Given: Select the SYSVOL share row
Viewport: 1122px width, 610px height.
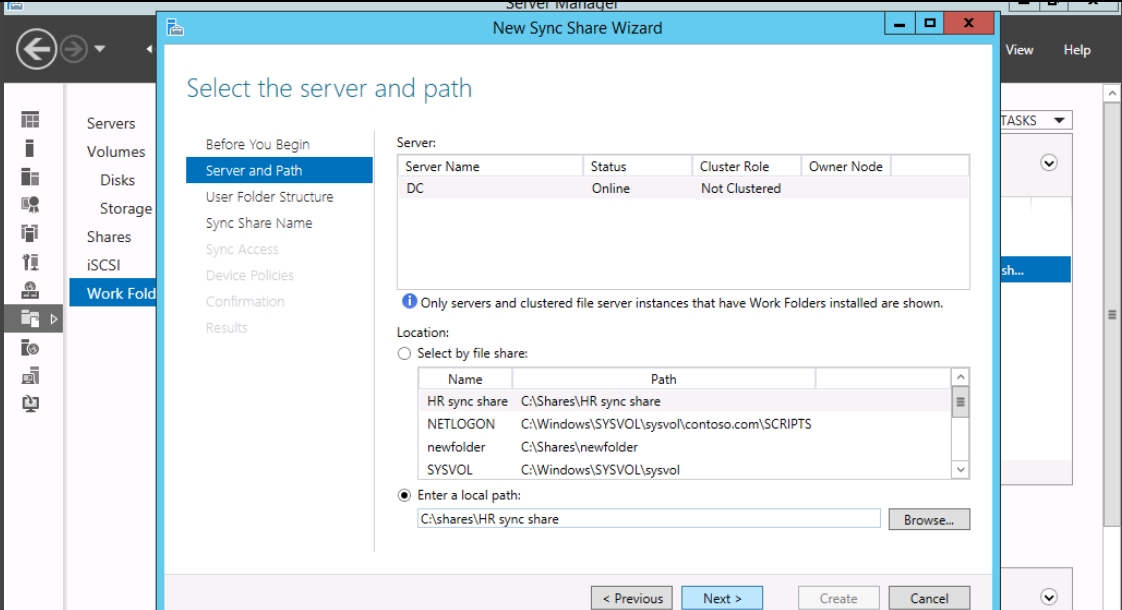Looking at the screenshot, I should 685,469.
